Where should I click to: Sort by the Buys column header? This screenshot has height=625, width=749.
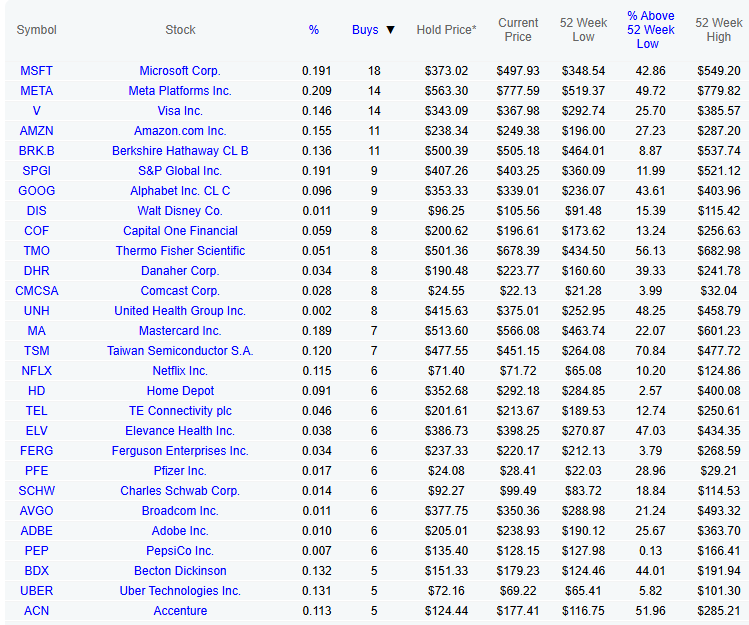tap(365, 30)
